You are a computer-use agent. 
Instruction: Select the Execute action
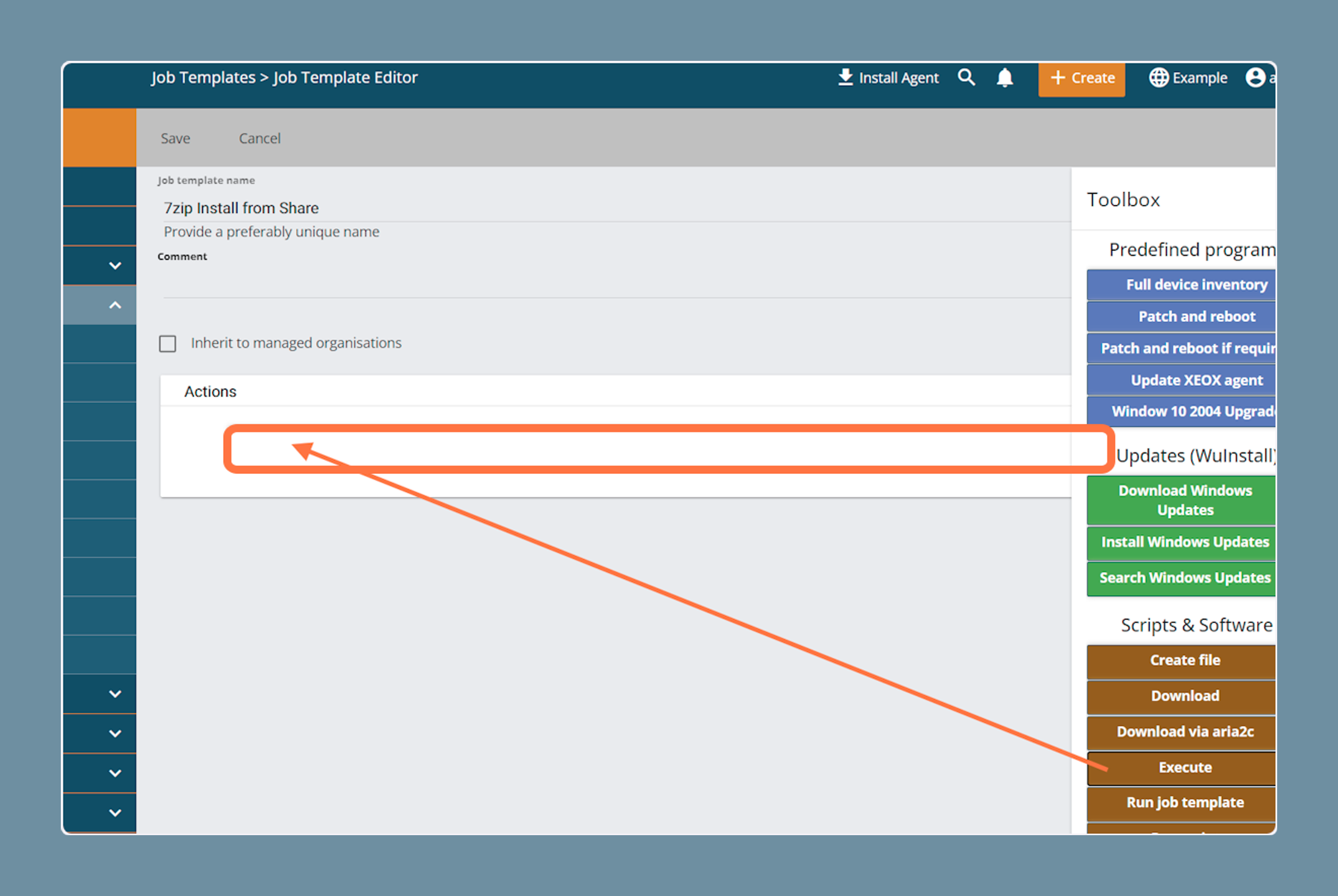point(1181,768)
